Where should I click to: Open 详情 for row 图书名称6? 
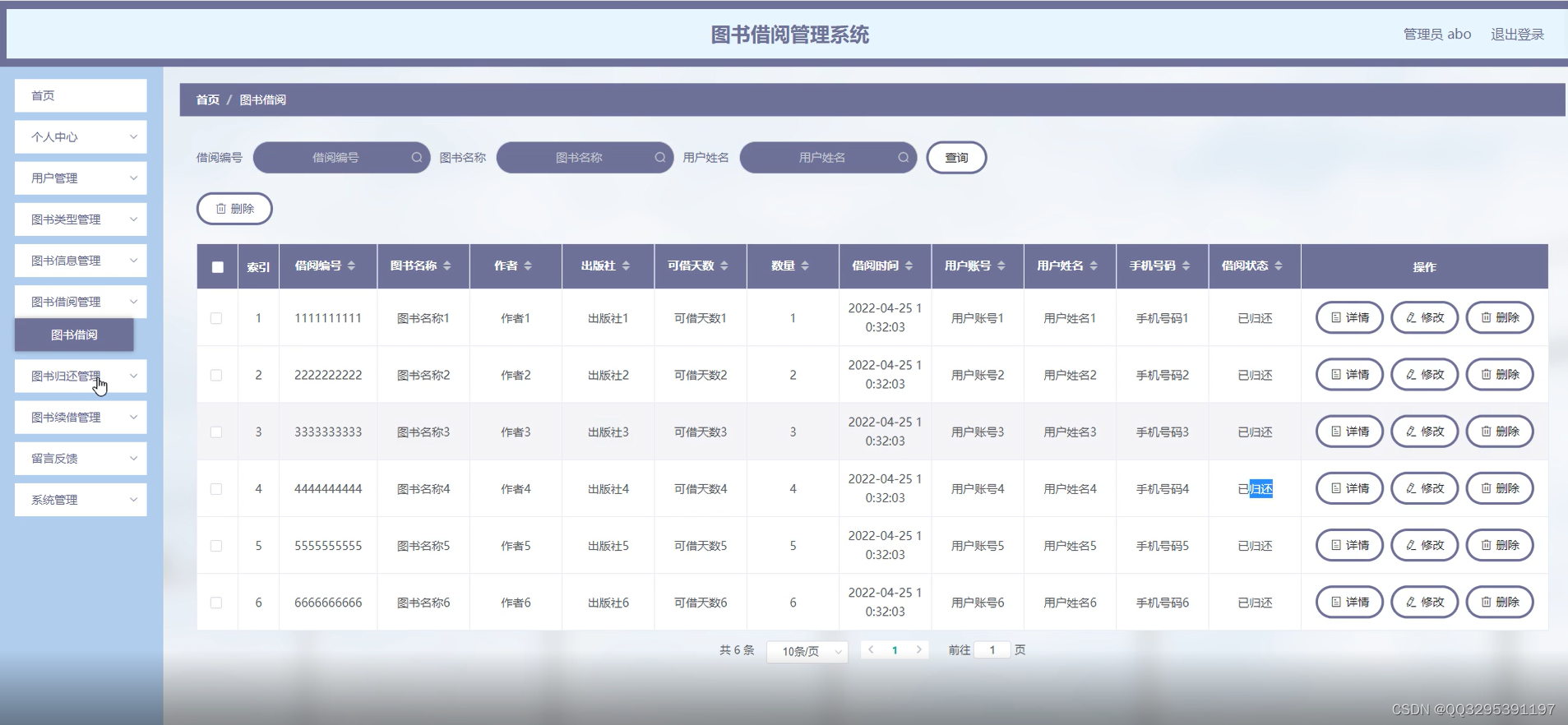coord(1349,602)
